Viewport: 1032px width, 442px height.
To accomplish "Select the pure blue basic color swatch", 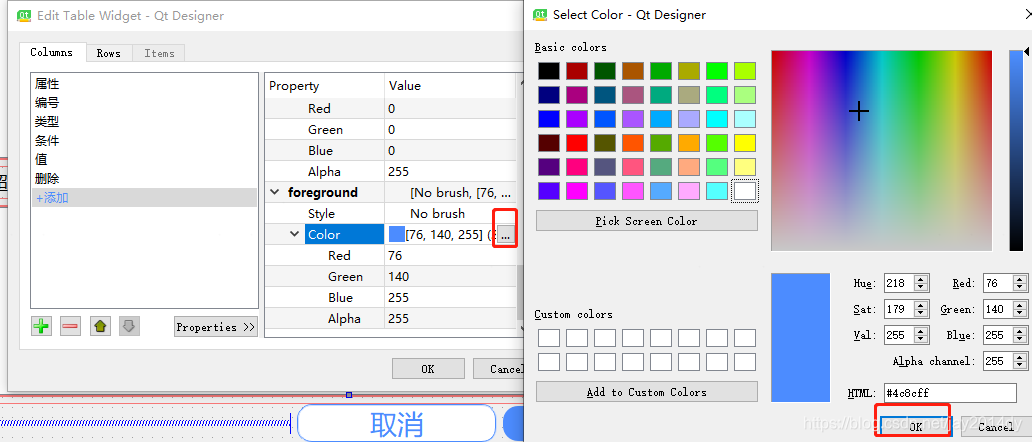I will click(549, 119).
